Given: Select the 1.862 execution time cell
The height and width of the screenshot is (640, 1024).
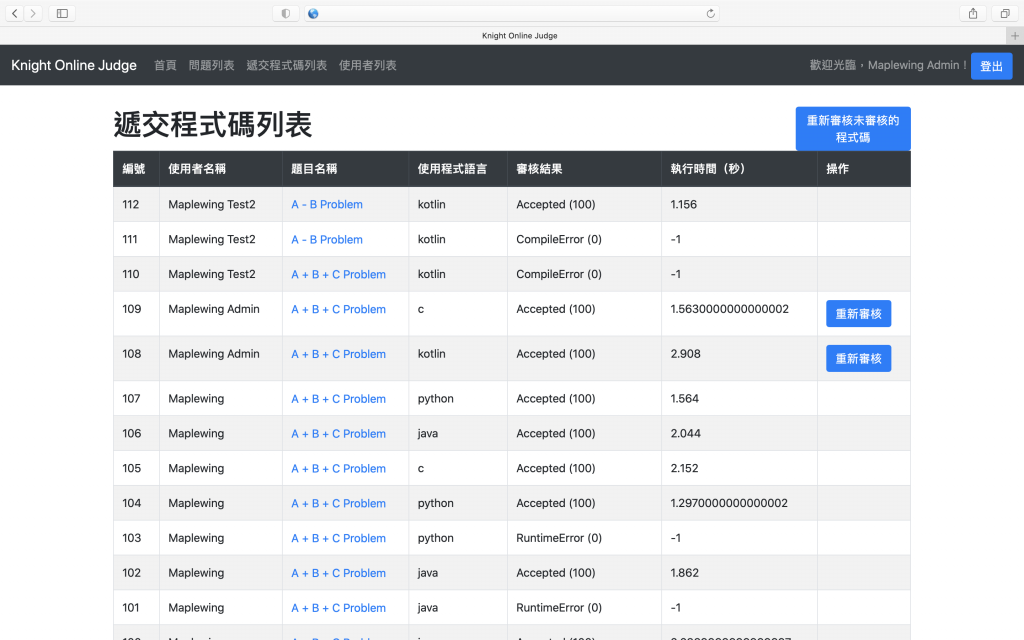Looking at the screenshot, I should (739, 573).
